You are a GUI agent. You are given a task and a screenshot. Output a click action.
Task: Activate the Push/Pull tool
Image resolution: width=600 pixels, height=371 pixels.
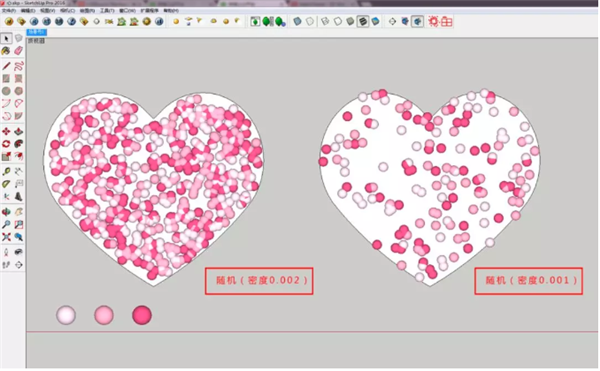(18, 132)
